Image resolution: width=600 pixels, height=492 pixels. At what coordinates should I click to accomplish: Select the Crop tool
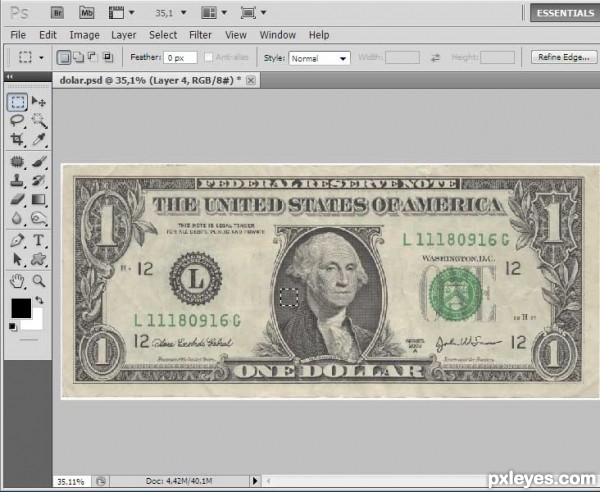17,139
